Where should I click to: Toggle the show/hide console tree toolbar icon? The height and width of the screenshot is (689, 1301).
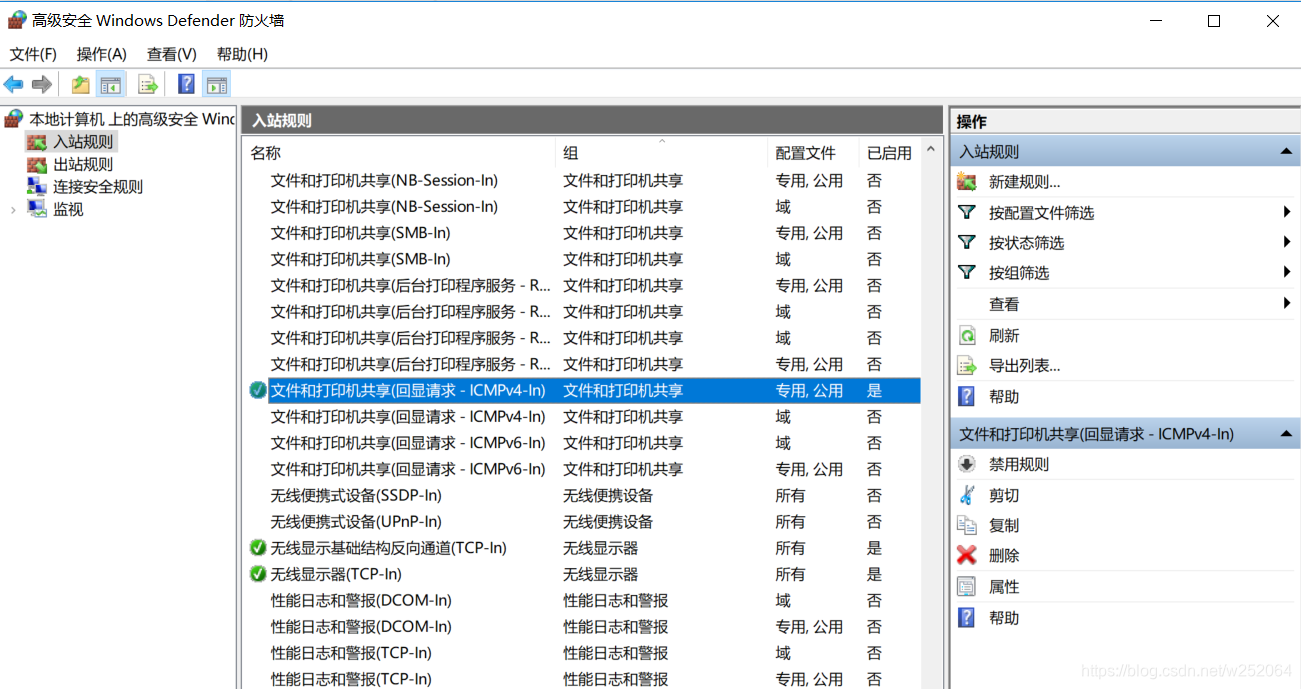tap(111, 85)
